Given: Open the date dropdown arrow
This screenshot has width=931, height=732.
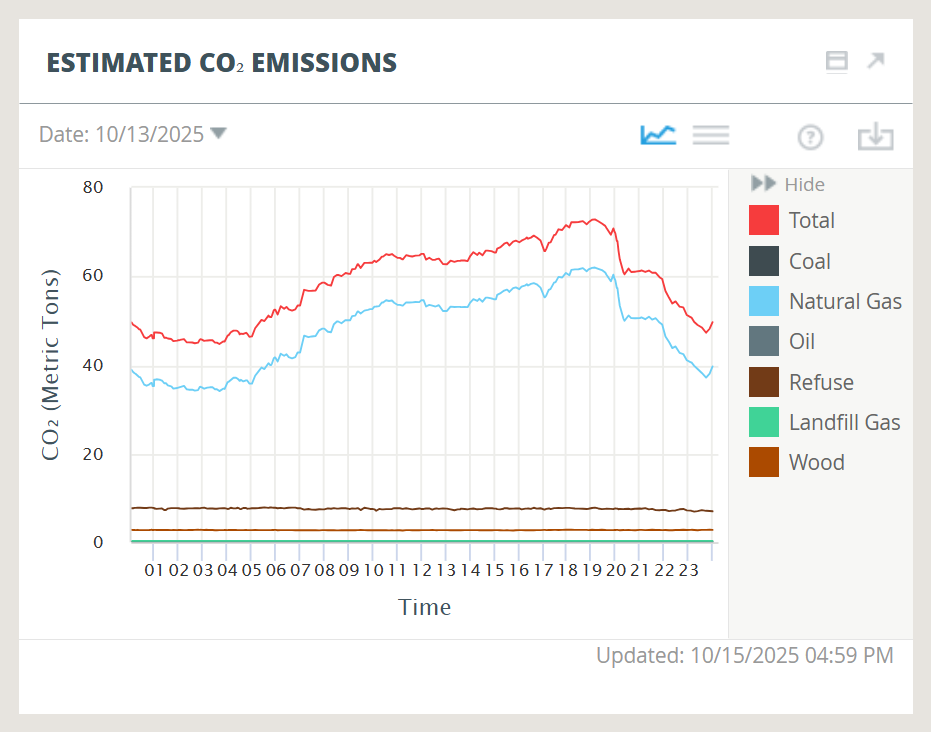Looking at the screenshot, I should tap(218, 133).
